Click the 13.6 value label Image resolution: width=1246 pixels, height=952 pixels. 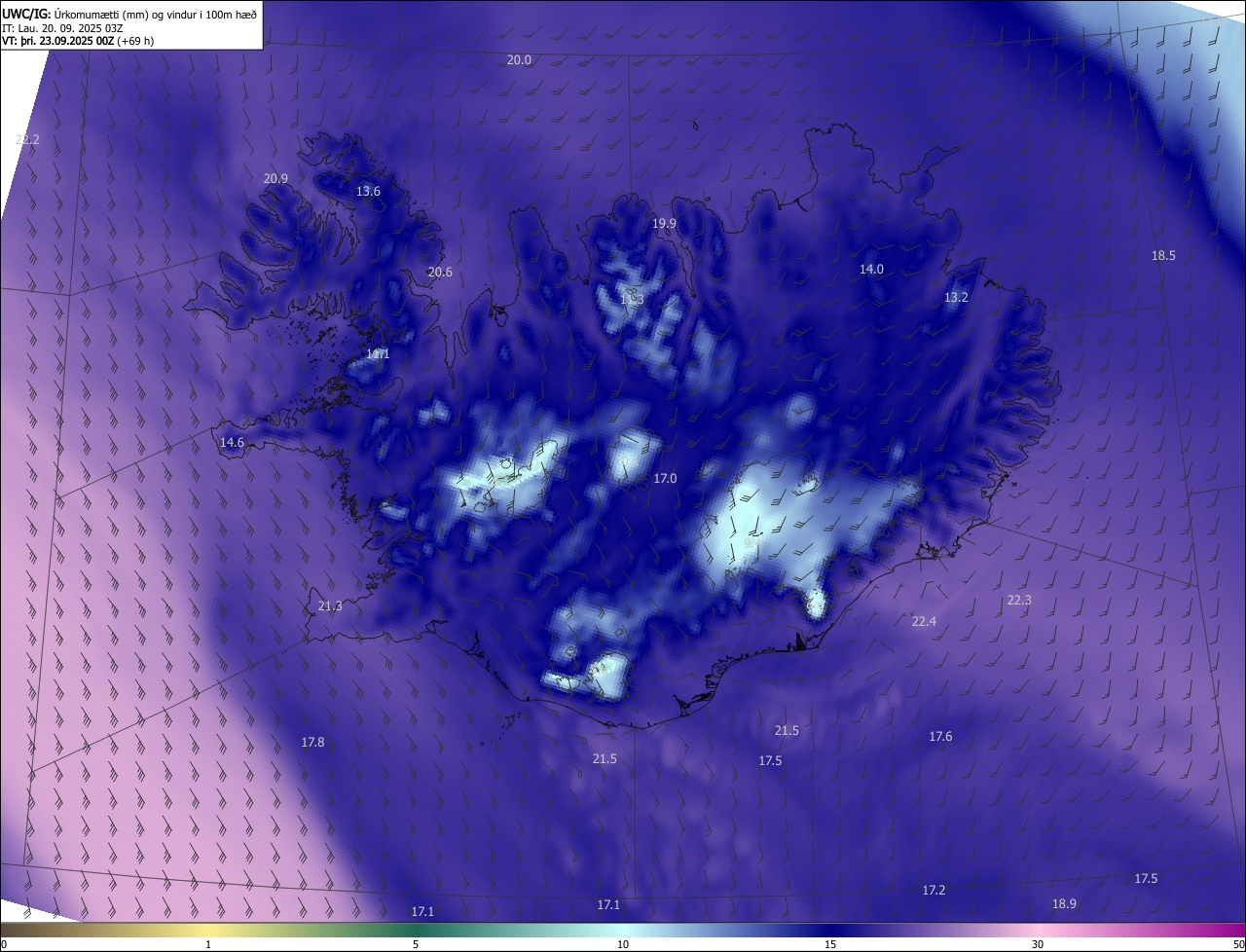click(368, 192)
